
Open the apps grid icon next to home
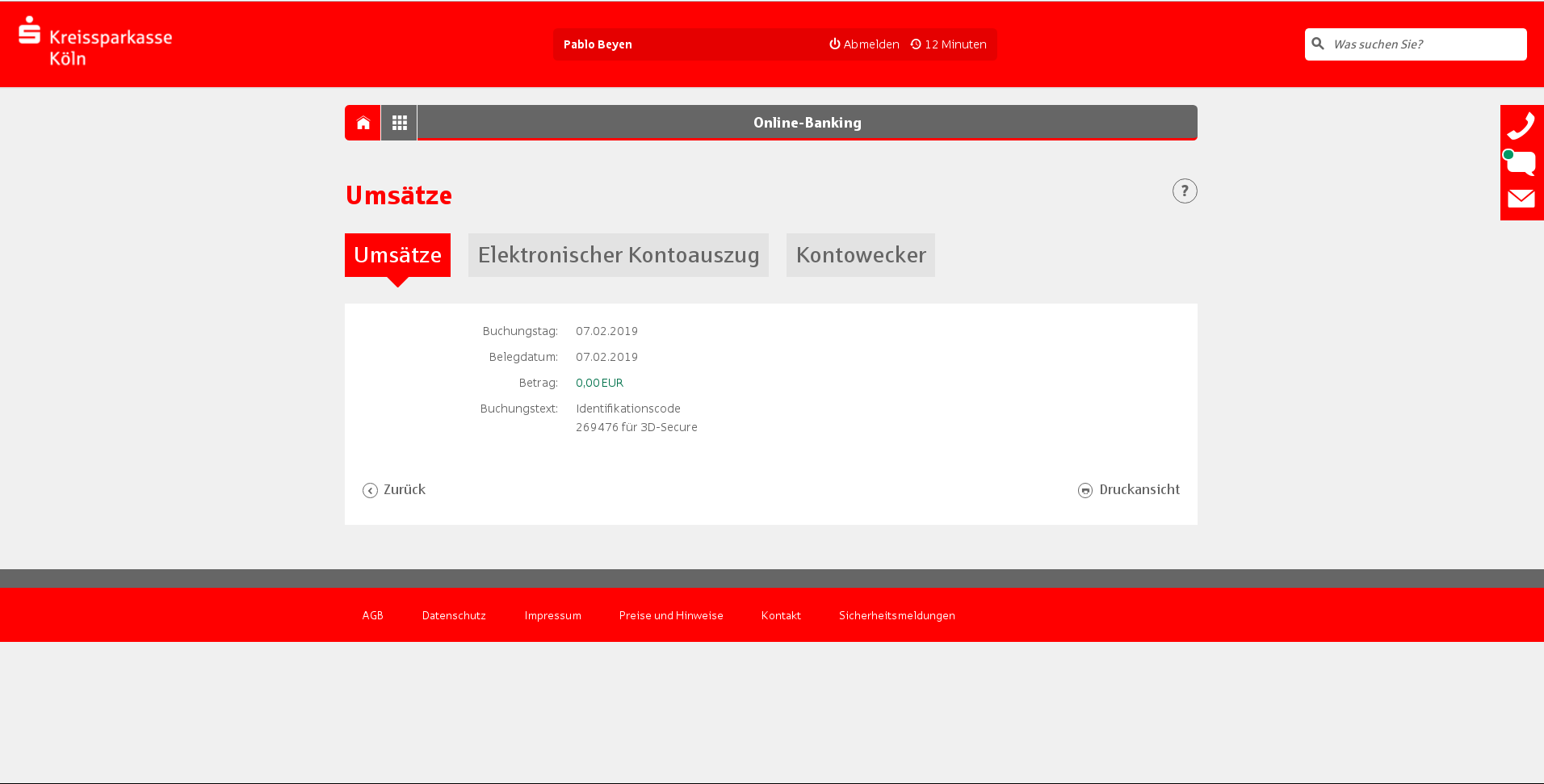(398, 122)
